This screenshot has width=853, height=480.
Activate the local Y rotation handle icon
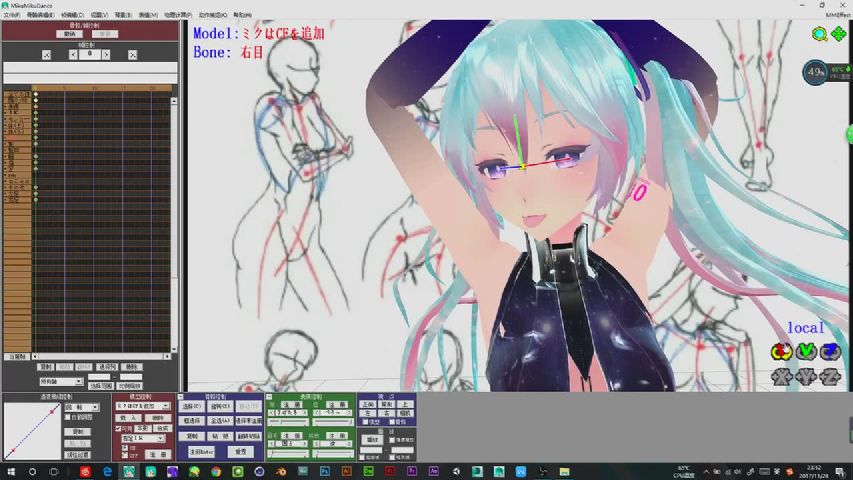[806, 352]
